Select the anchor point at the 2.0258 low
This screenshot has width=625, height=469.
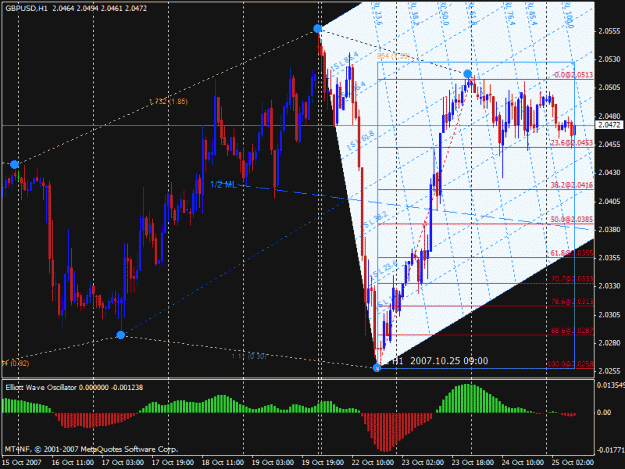click(x=377, y=368)
